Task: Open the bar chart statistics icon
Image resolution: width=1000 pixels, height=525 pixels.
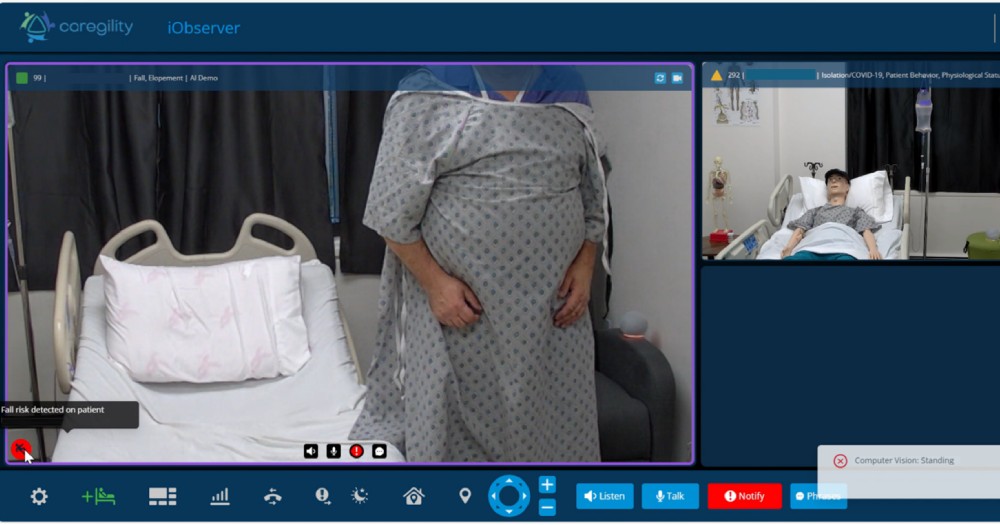Action: pos(220,496)
